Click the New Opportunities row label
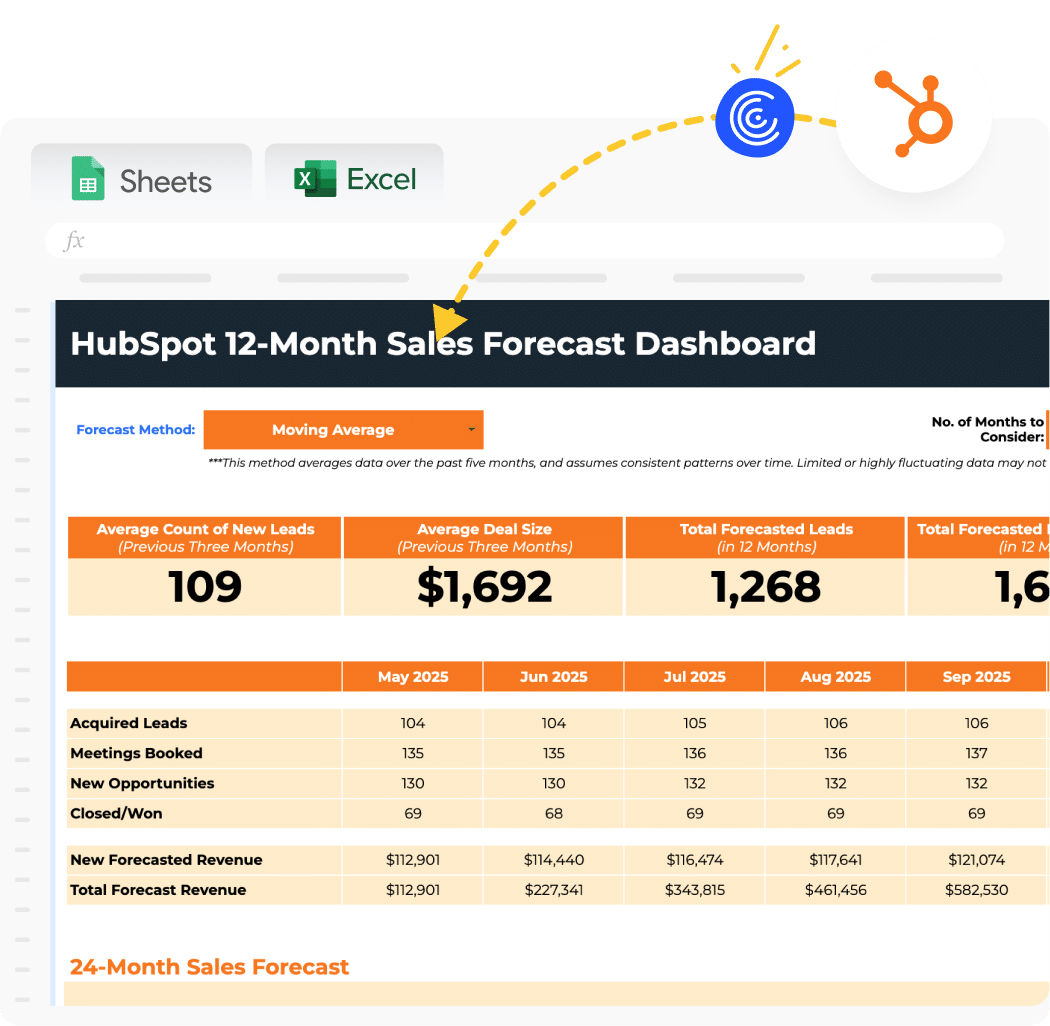The width and height of the screenshot is (1050, 1026). 142,784
